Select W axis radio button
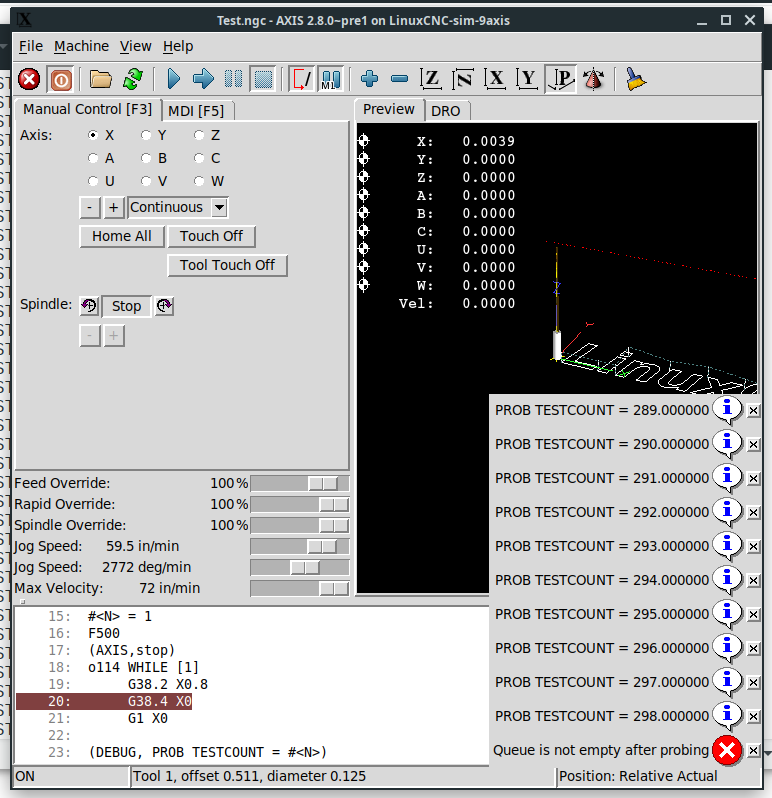Screen dimensions: 772x798 click(x=199, y=181)
